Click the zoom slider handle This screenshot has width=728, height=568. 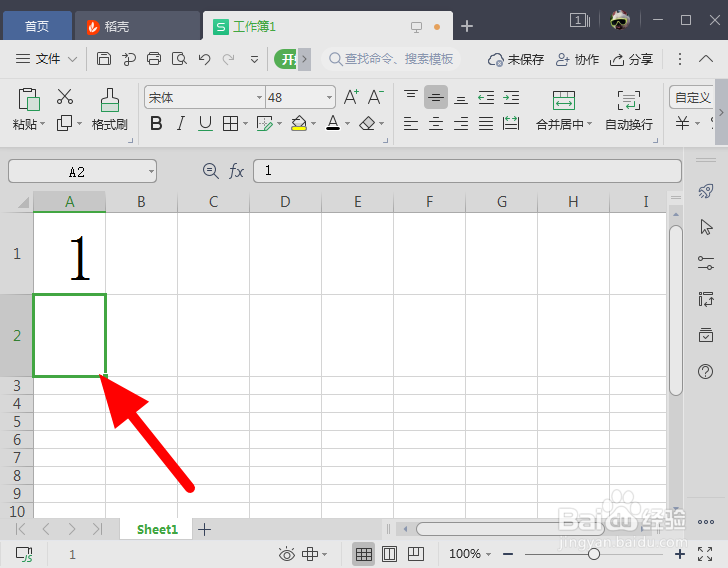pyautogui.click(x=593, y=554)
